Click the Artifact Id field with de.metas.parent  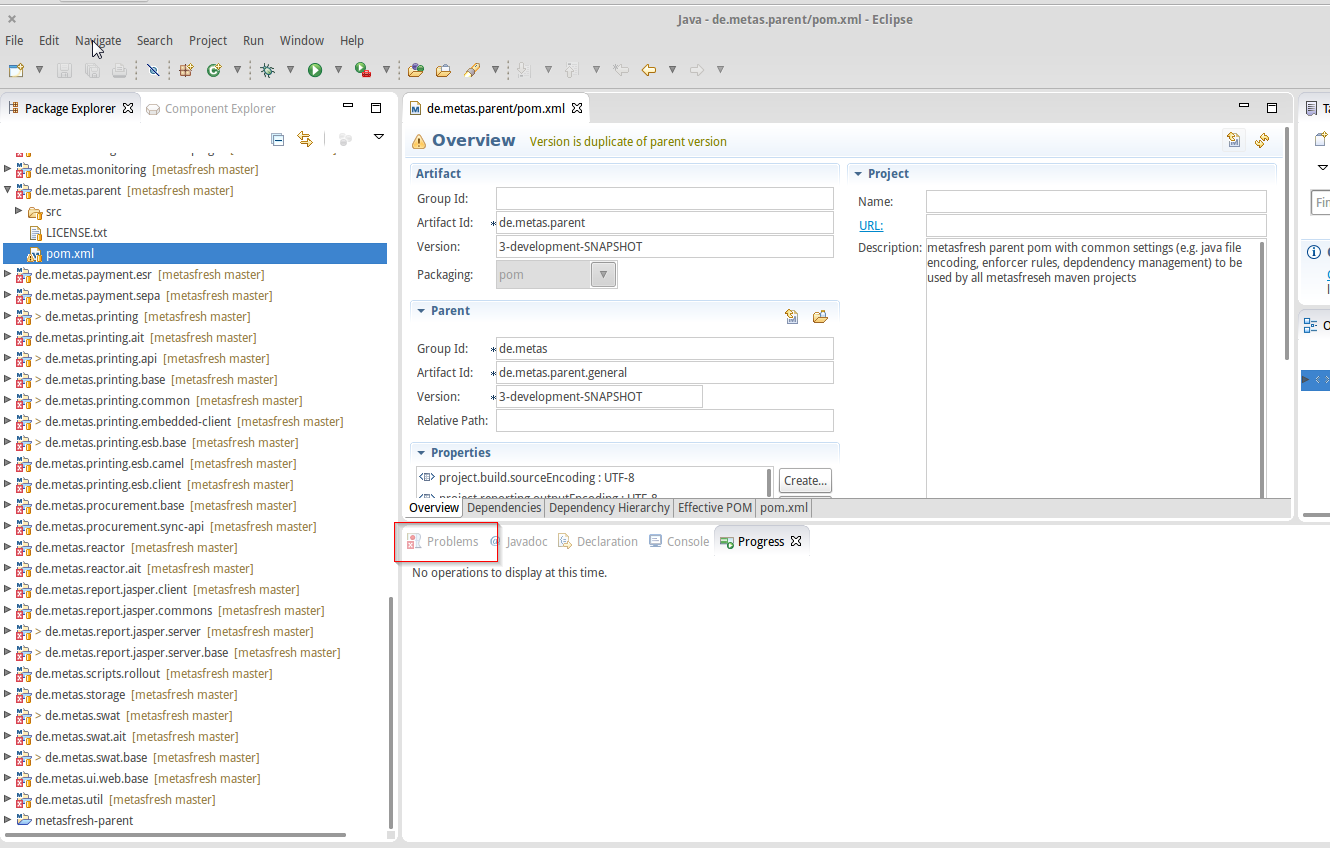coord(665,223)
